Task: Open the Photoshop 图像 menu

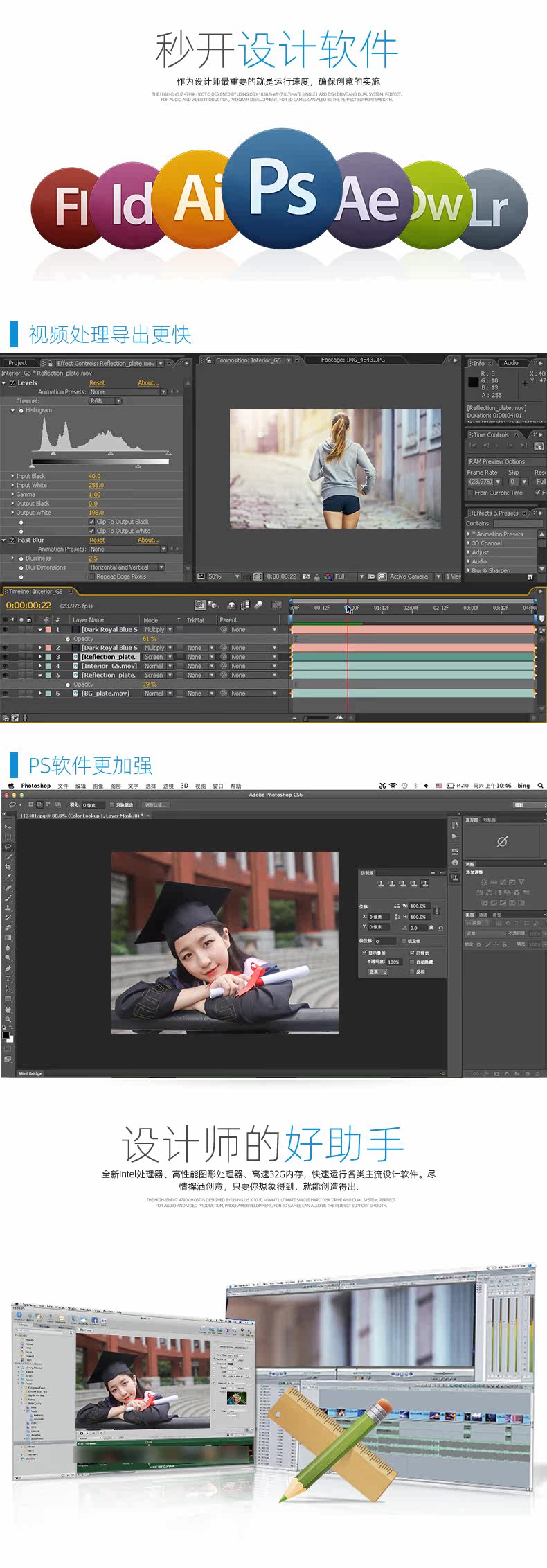Action: pos(98,786)
